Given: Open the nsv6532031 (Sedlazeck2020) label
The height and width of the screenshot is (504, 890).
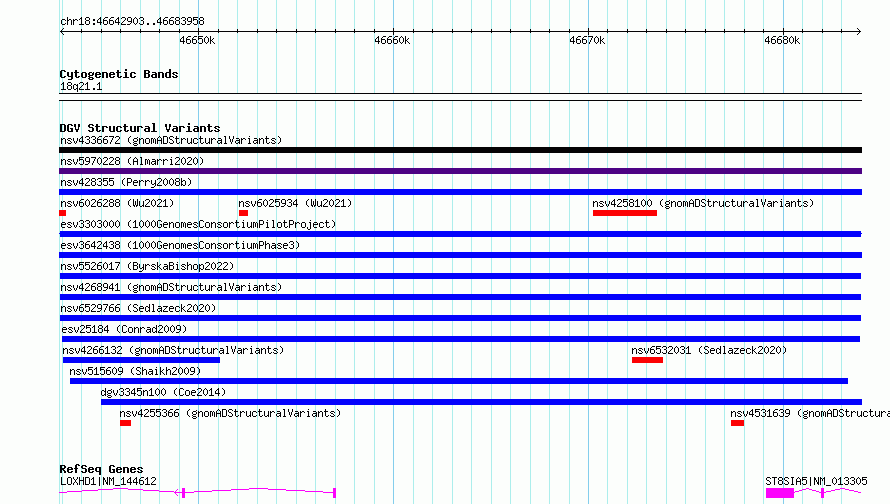Looking at the screenshot, I should coord(710,350).
